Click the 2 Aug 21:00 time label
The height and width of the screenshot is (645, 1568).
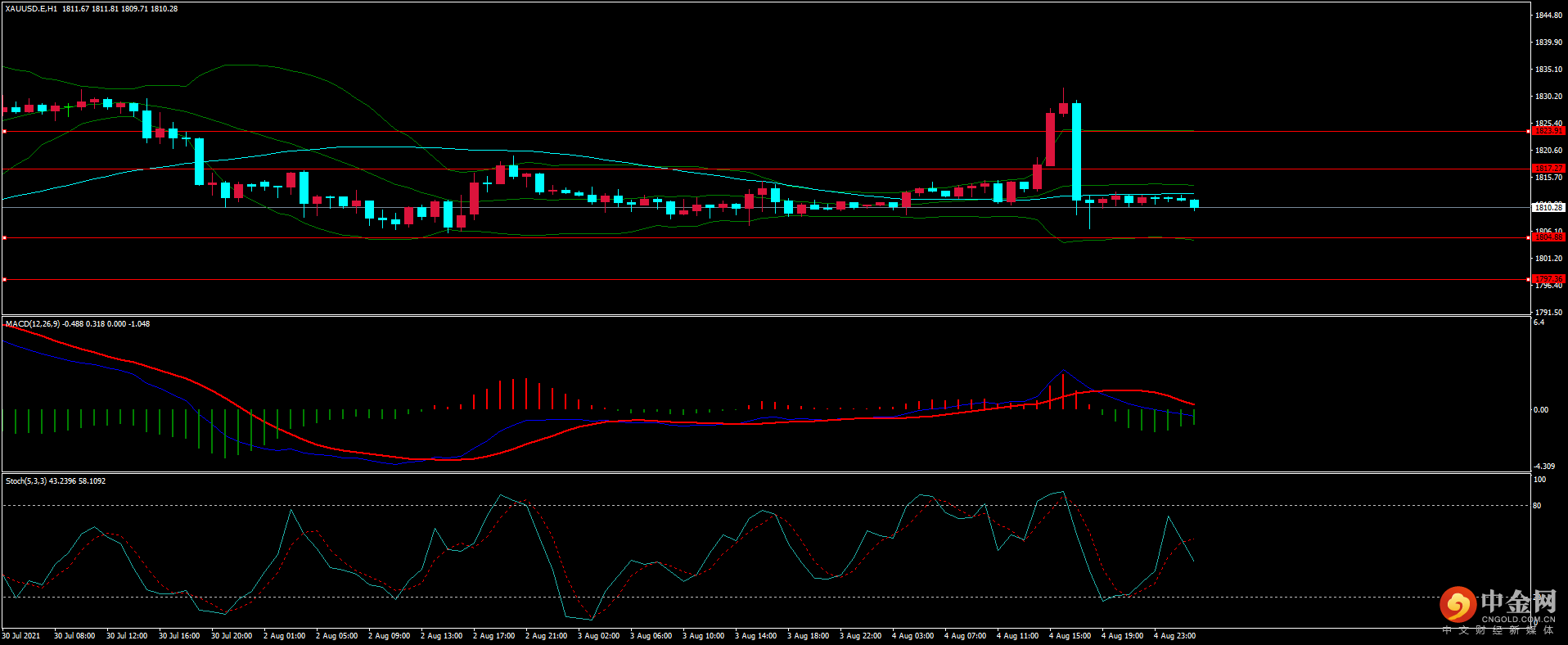pyautogui.click(x=546, y=636)
